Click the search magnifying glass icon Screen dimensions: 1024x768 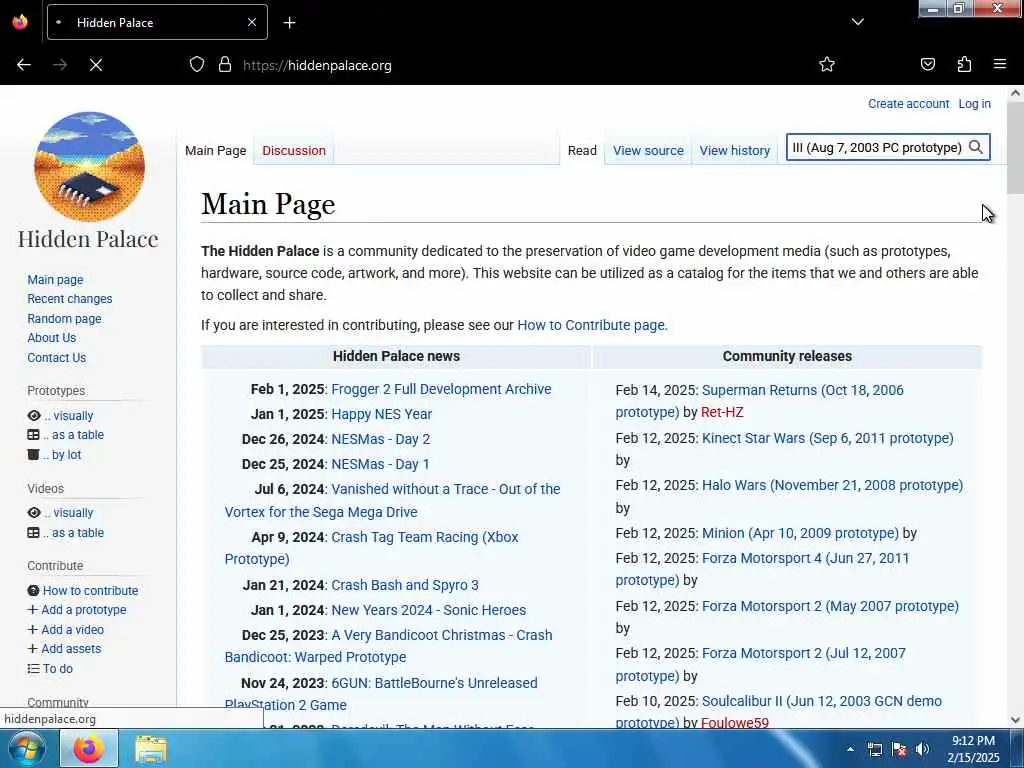[x=976, y=148]
